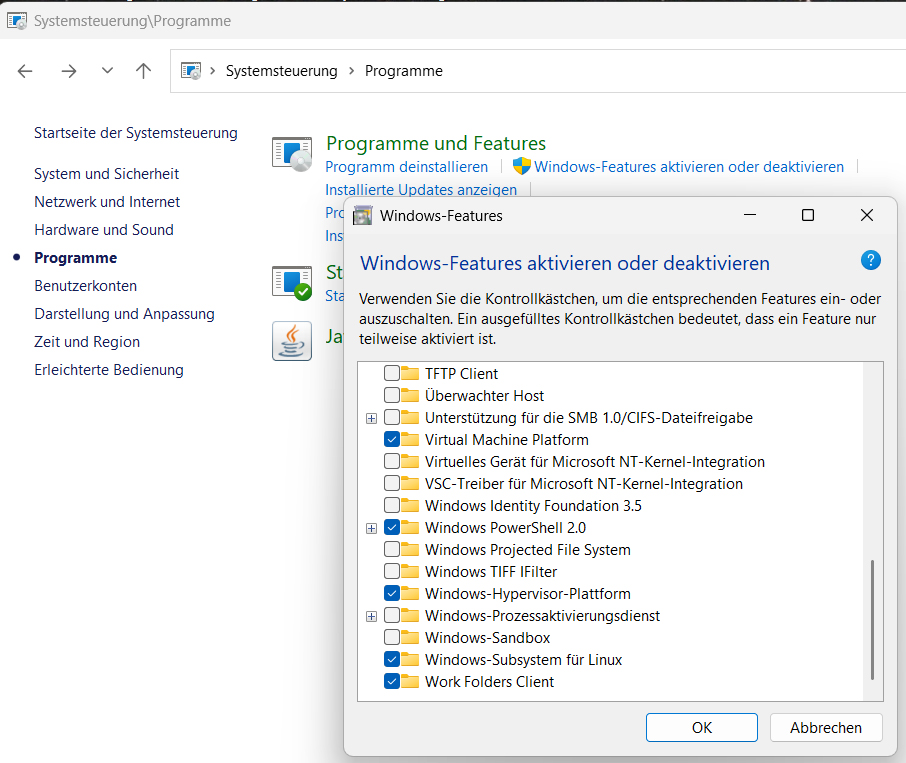Image resolution: width=906 pixels, height=763 pixels.
Task: Click the Programm deinstallieren link
Action: tap(406, 167)
